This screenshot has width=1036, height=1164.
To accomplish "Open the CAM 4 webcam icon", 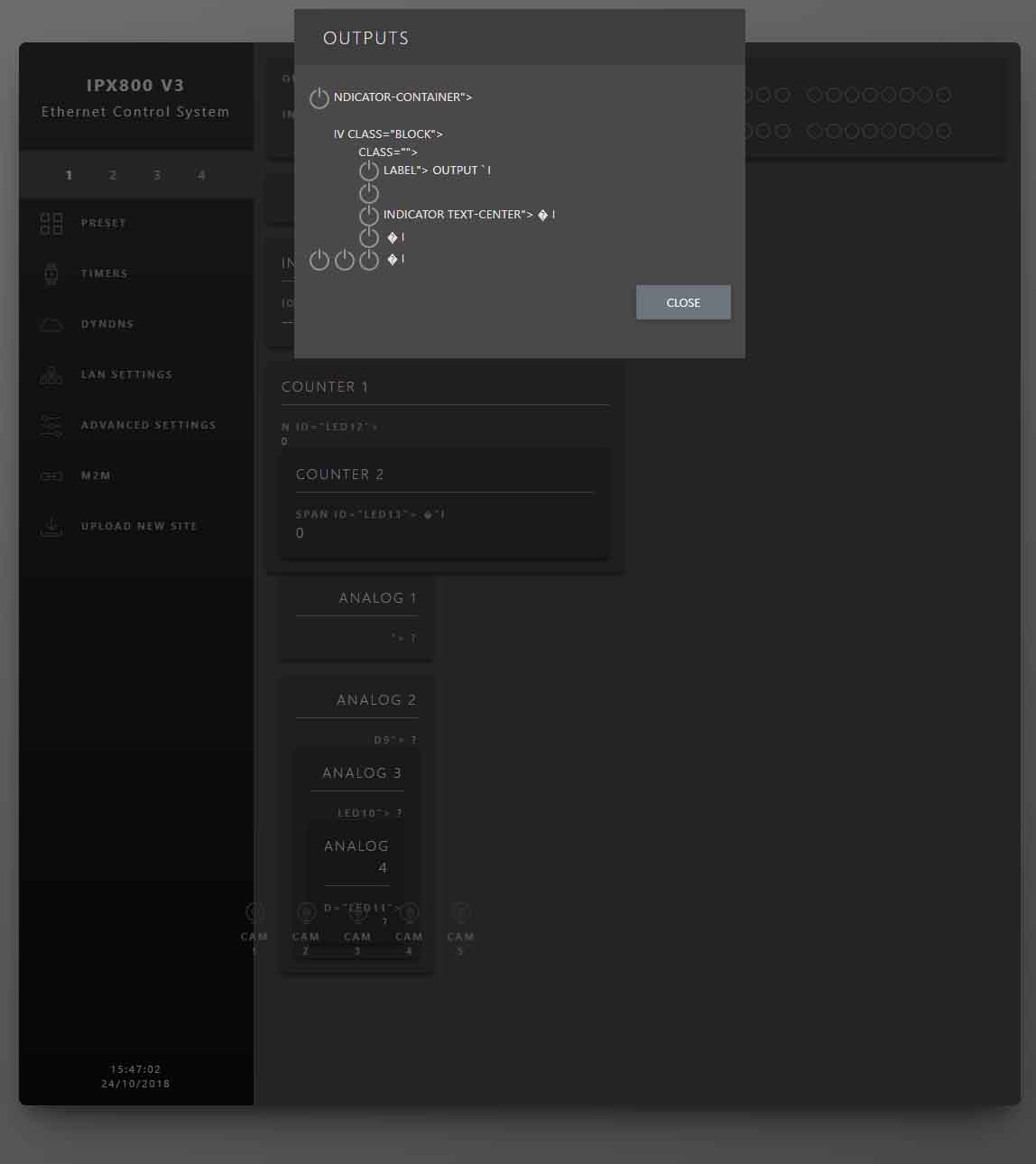I will pos(409,913).
